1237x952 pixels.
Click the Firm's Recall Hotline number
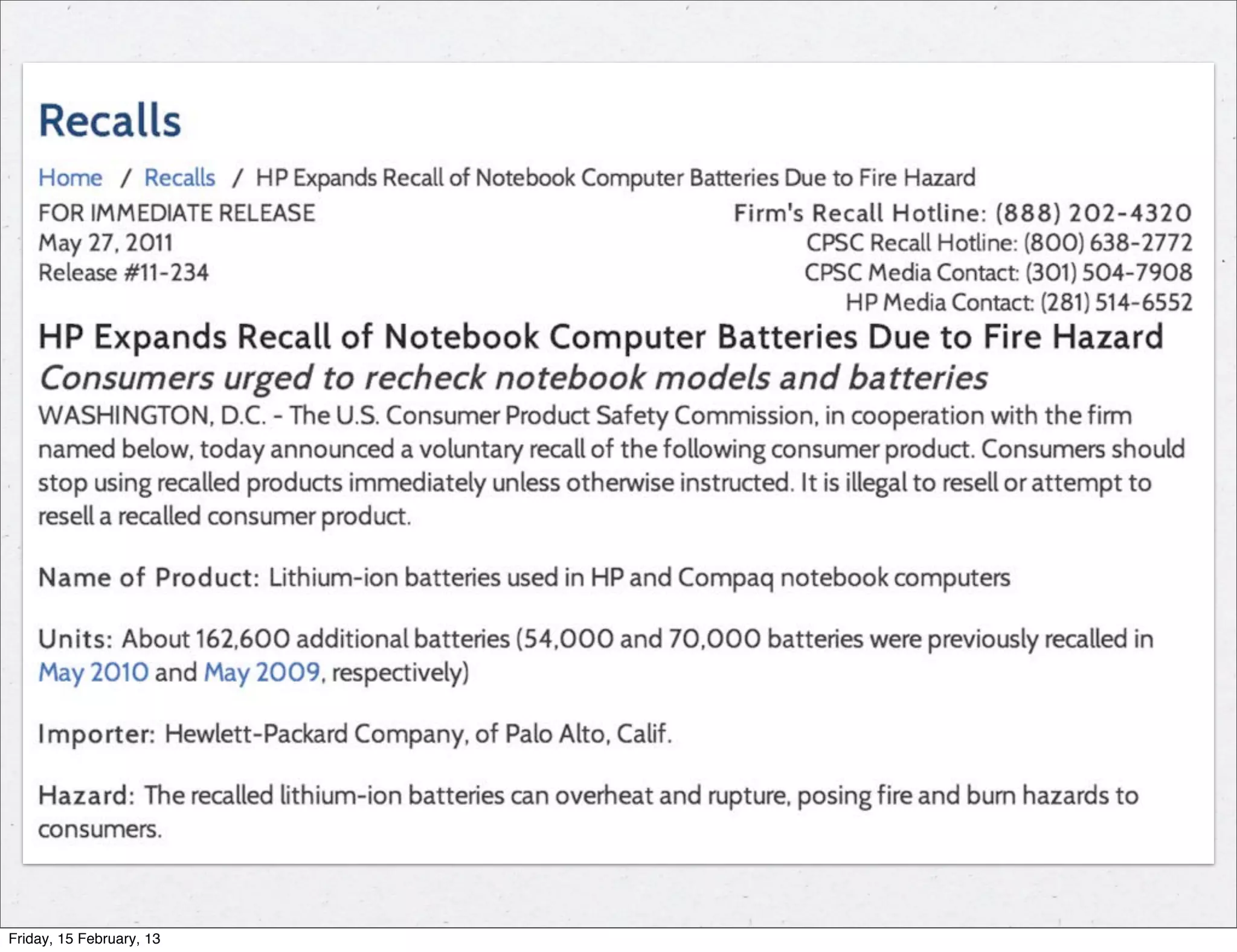pyautogui.click(x=1093, y=213)
